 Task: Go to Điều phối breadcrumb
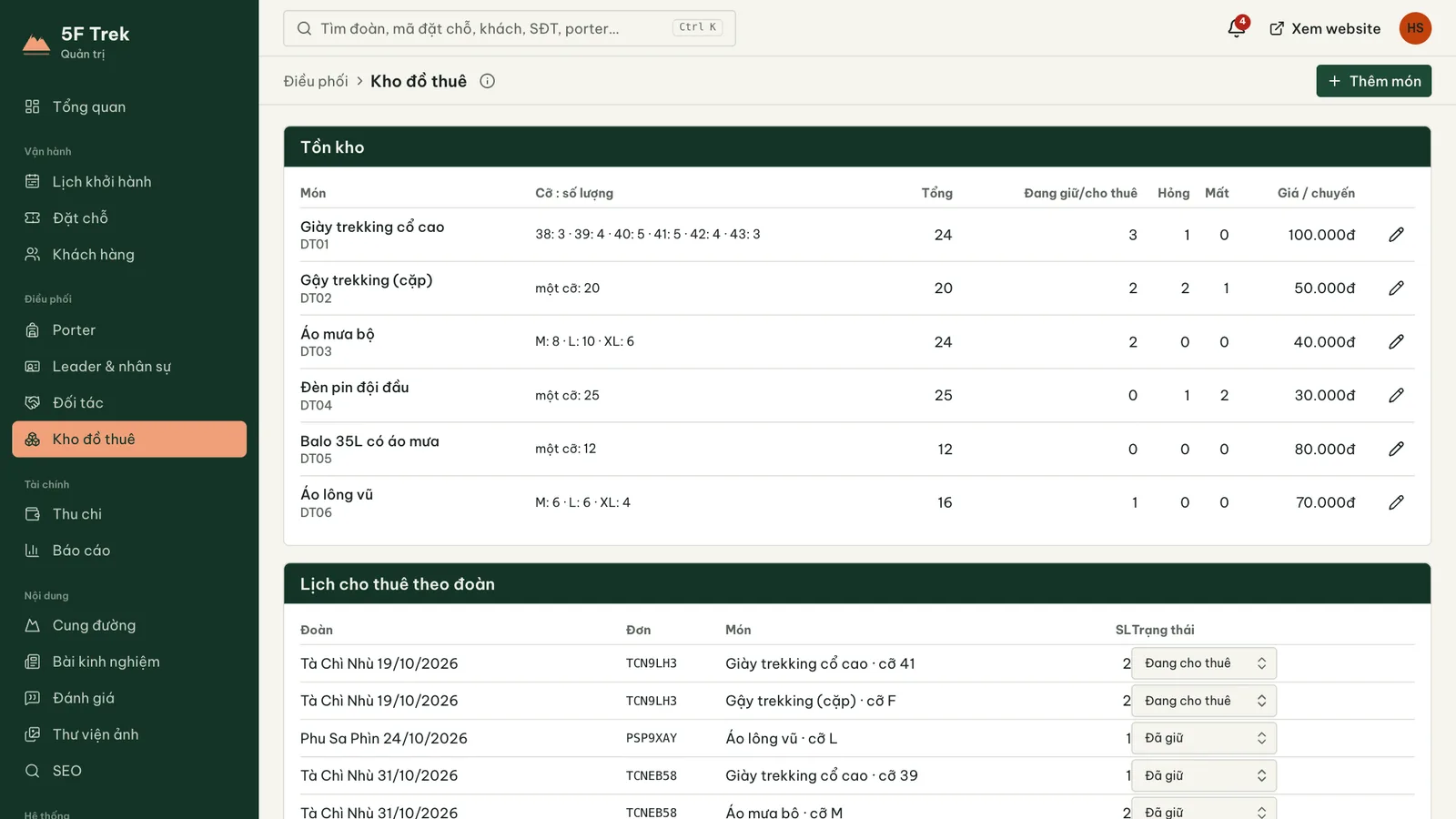click(x=316, y=81)
